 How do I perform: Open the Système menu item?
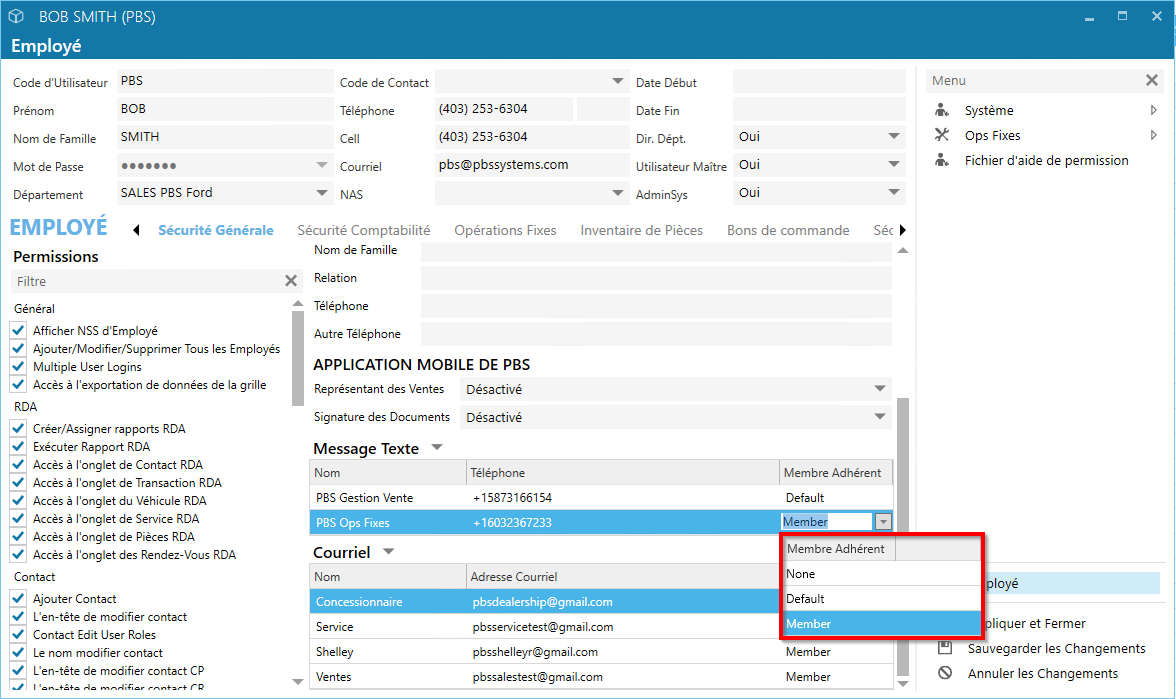(989, 110)
